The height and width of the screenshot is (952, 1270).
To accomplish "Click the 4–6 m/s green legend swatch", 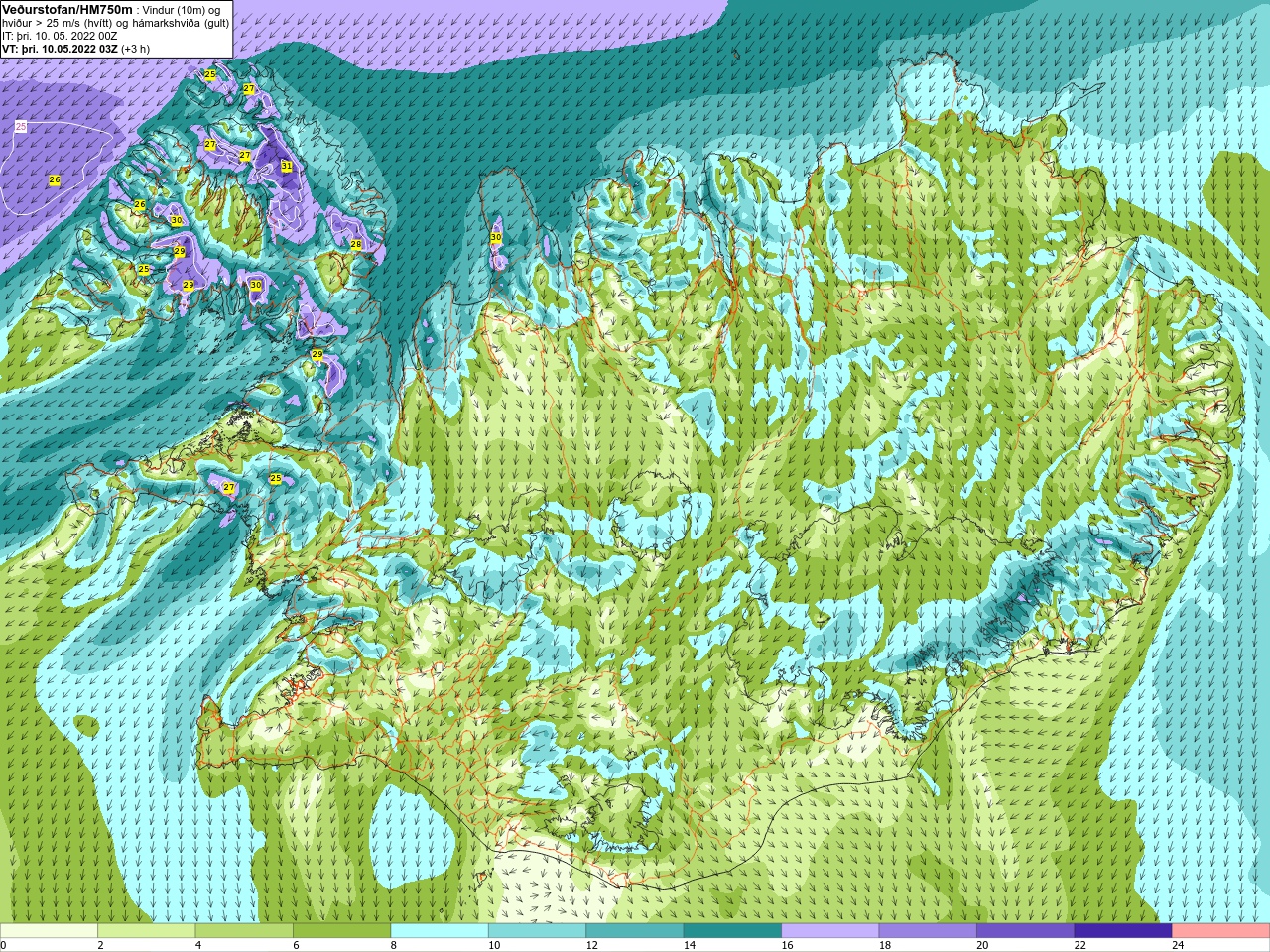I will [x=244, y=931].
